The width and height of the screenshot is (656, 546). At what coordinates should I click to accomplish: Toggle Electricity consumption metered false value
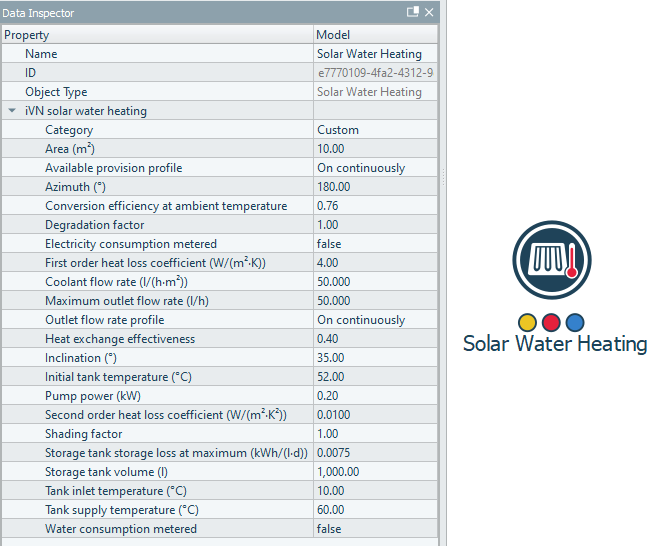pyautogui.click(x=376, y=244)
